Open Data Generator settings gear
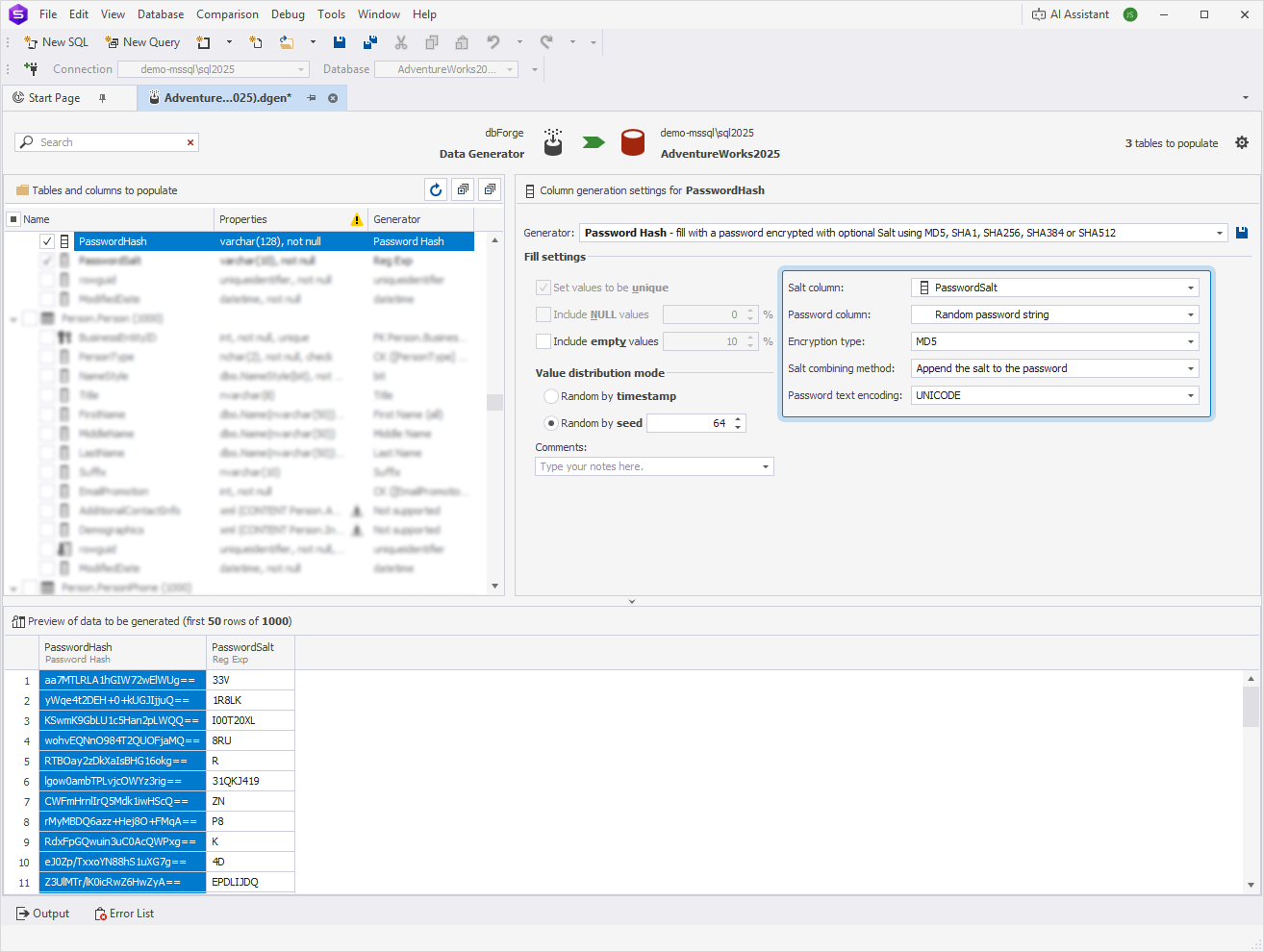 pyautogui.click(x=1242, y=142)
